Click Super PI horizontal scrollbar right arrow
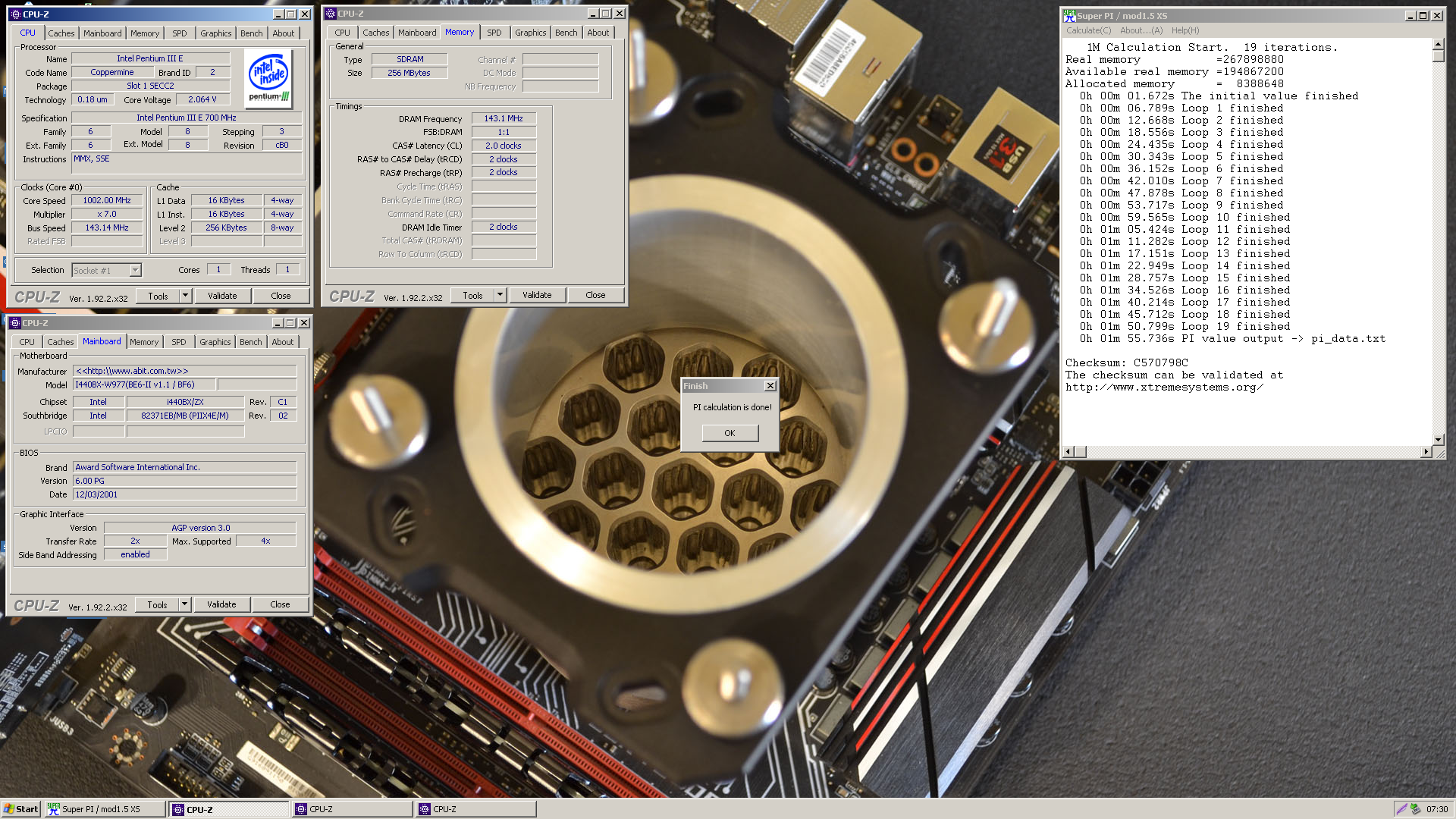The width and height of the screenshot is (1456, 819). click(1426, 452)
